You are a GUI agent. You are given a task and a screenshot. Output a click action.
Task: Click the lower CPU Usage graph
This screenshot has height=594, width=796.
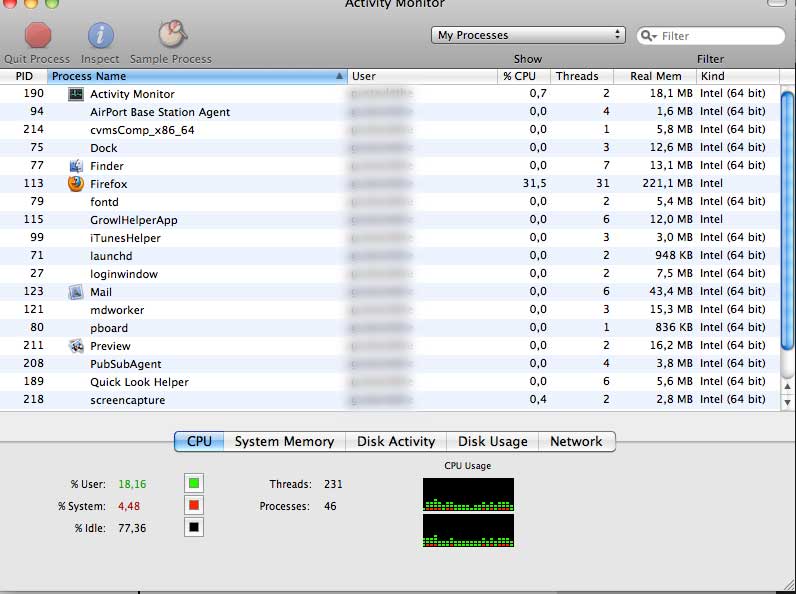point(468,531)
